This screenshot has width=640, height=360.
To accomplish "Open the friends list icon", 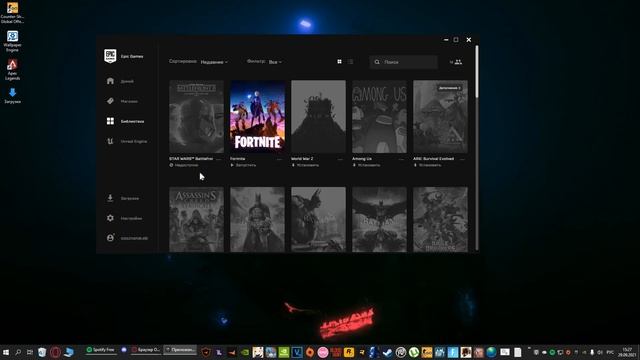I will (x=458, y=62).
